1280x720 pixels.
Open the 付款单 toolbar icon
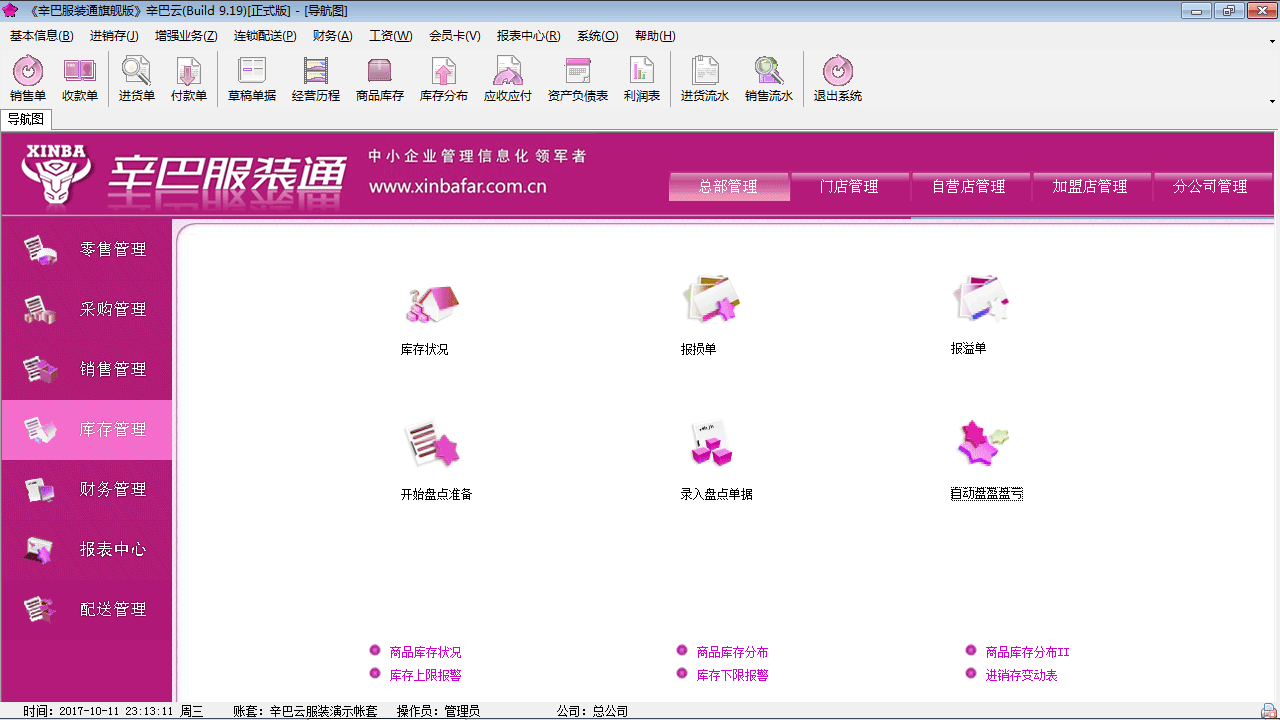(189, 80)
